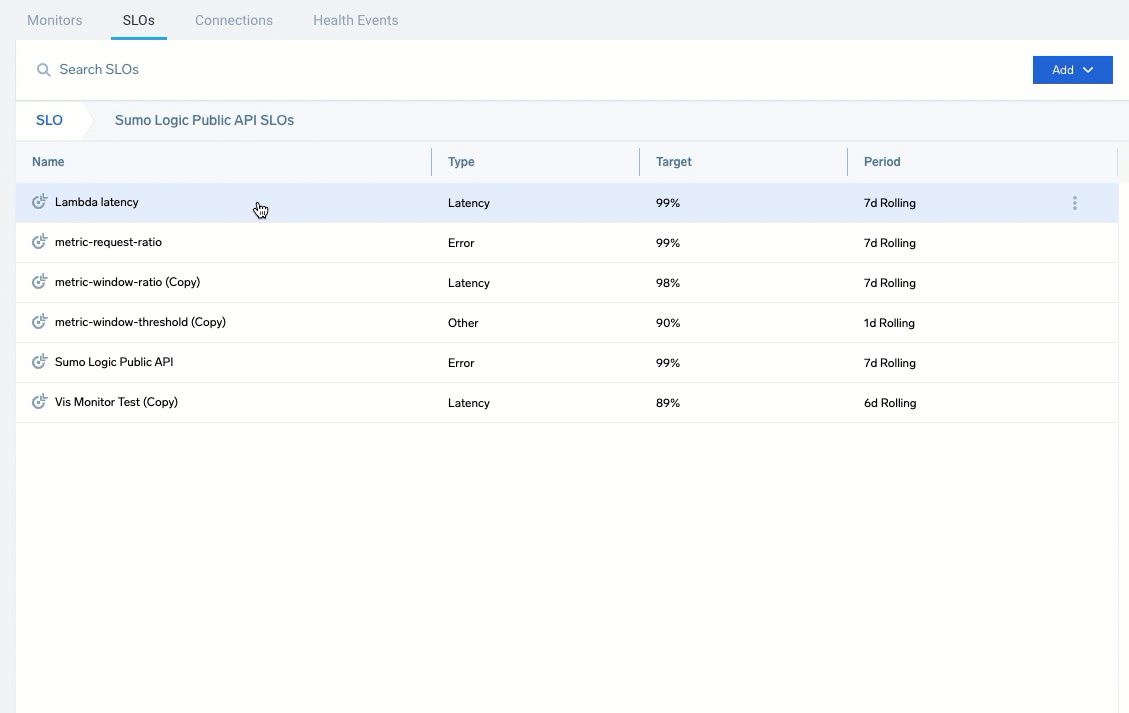Navigate to the SLO breadcrumb link
The height and width of the screenshot is (713, 1129).
point(49,120)
